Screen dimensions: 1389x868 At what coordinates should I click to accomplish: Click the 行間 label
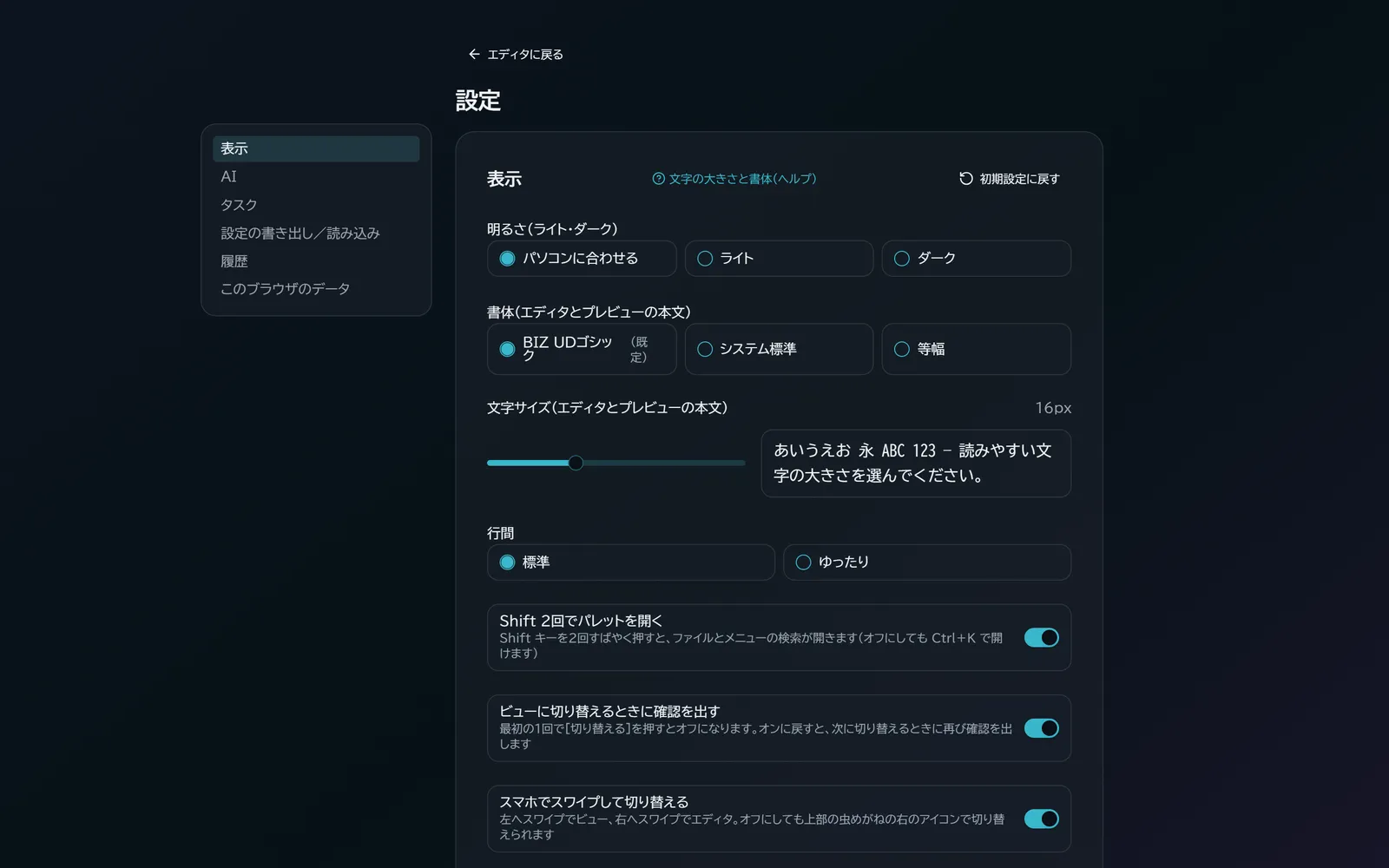pyautogui.click(x=500, y=533)
